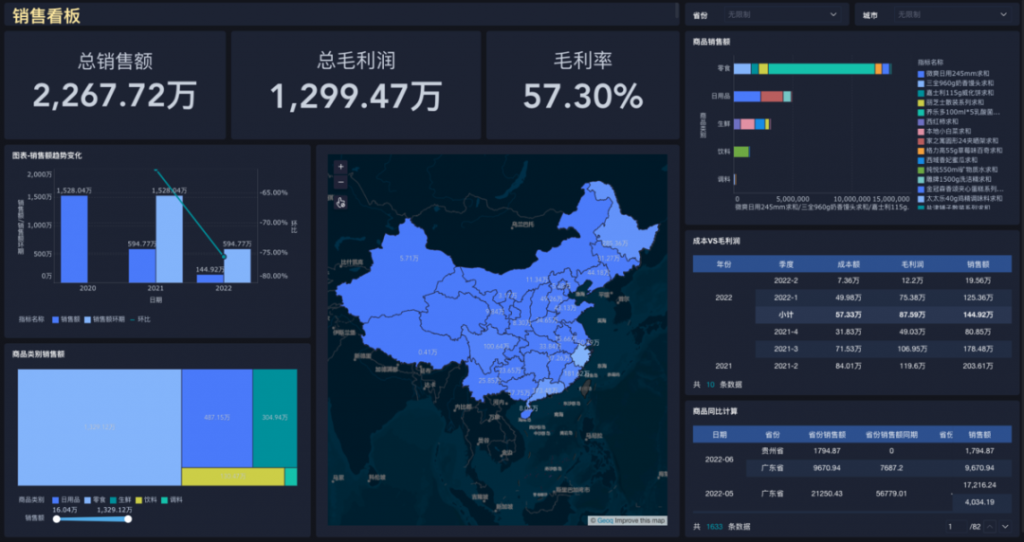
Task: Zoom out on the China map
Action: pyautogui.click(x=340, y=182)
